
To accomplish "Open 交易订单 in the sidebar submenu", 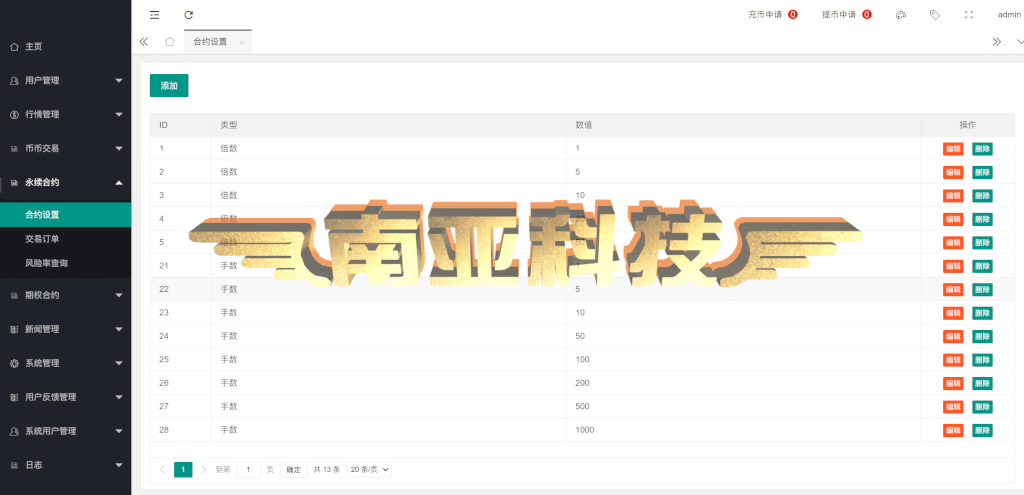I will point(65,239).
